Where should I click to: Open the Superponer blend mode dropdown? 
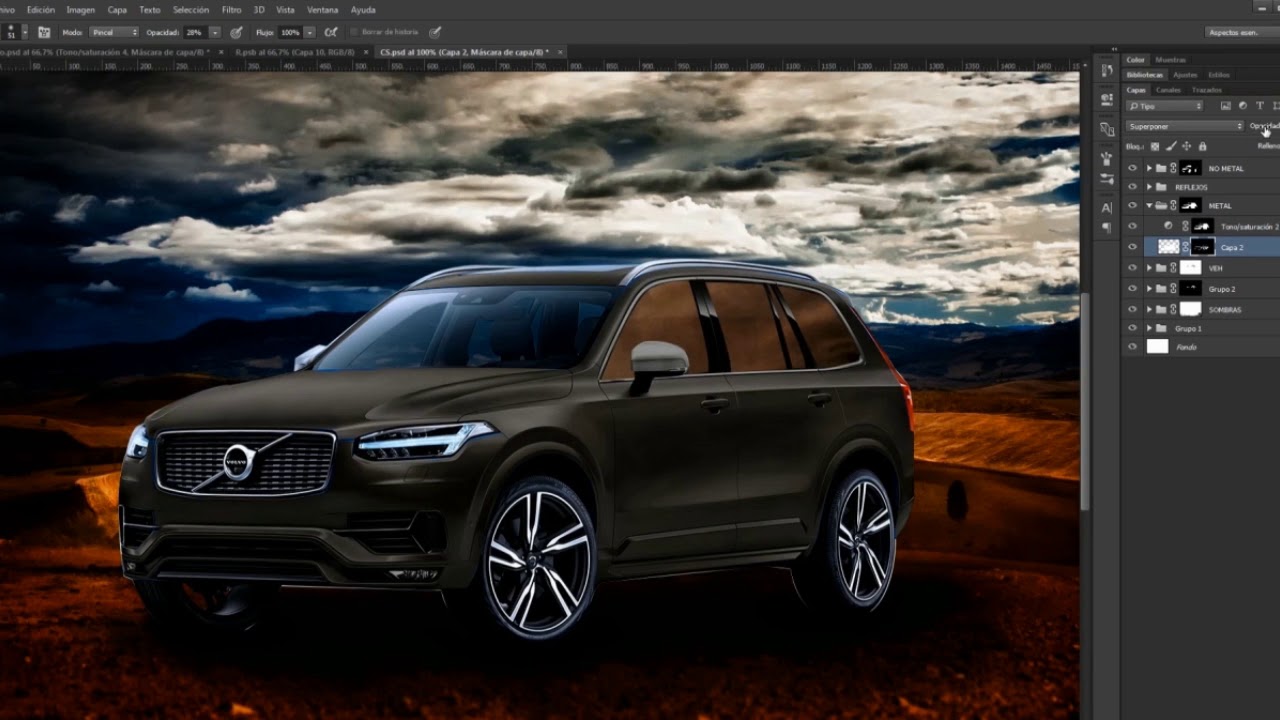point(1184,126)
